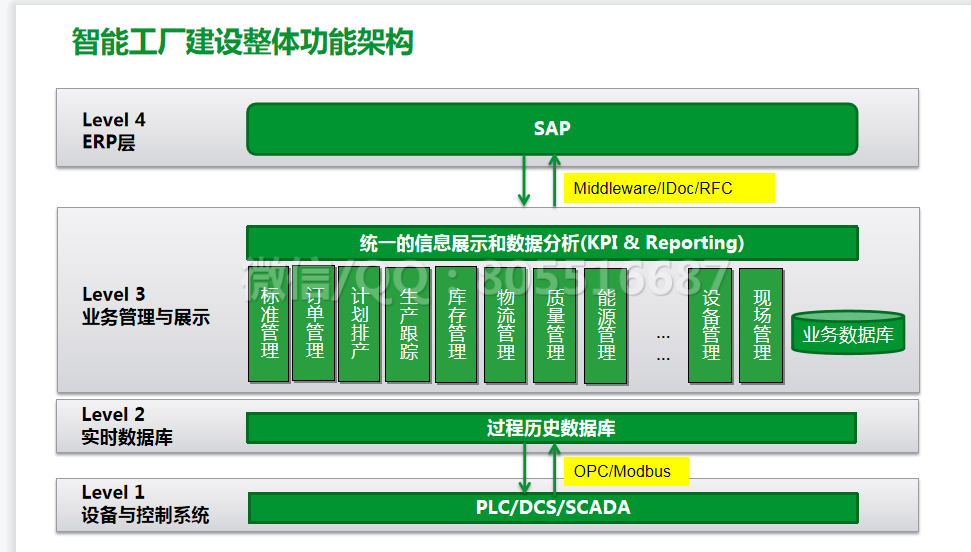Select the 过程历史数据库 bar

(x=551, y=428)
